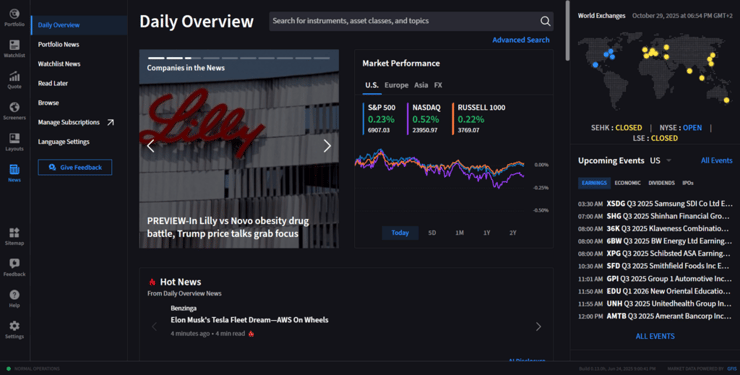This screenshot has width=740, height=375.
Task: Open the Sitemap sidebar icon
Action: (14, 236)
